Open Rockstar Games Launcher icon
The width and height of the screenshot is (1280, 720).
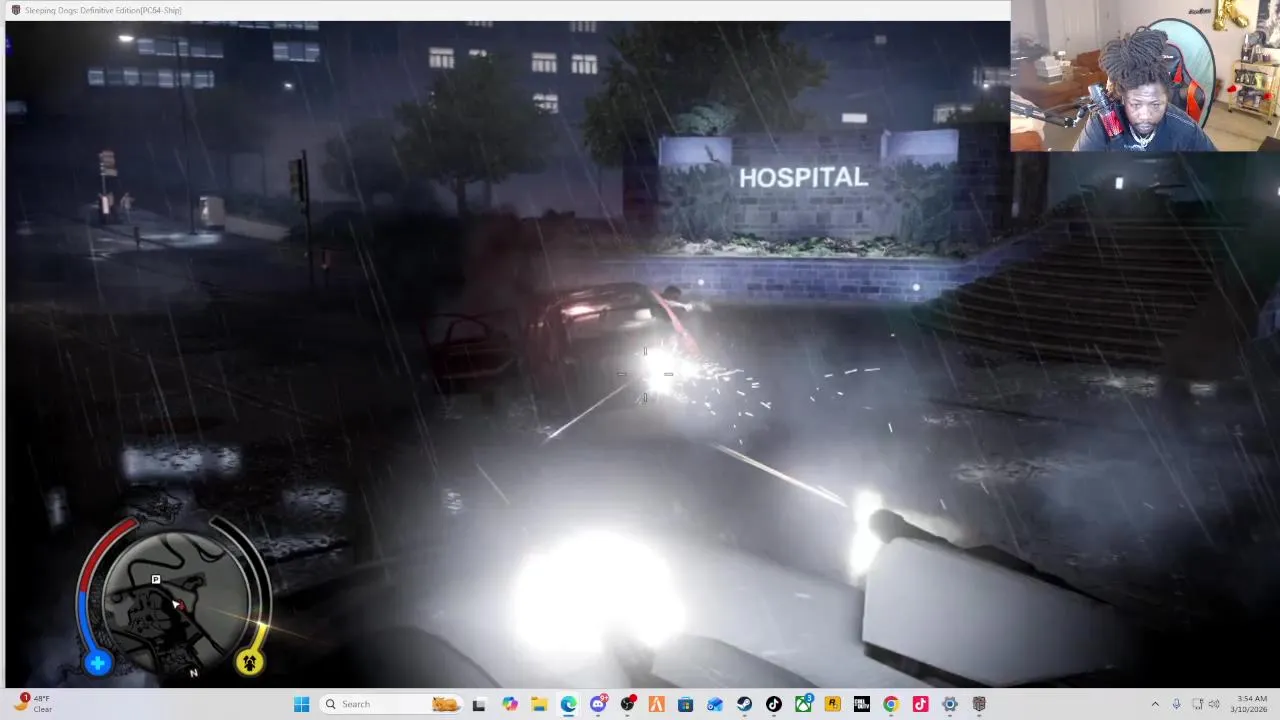[832, 704]
